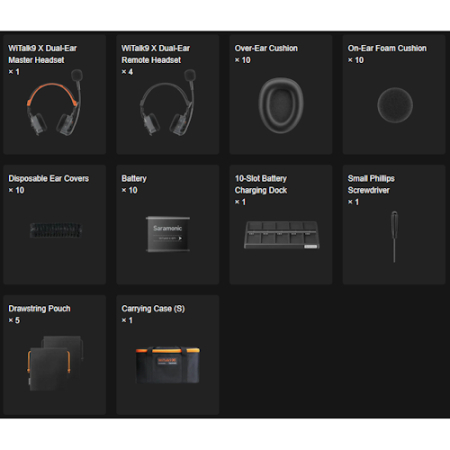Click the '× 4' quantity under Remote Headset
Image resolution: width=450 pixels, height=450 pixels.
(x=127, y=72)
